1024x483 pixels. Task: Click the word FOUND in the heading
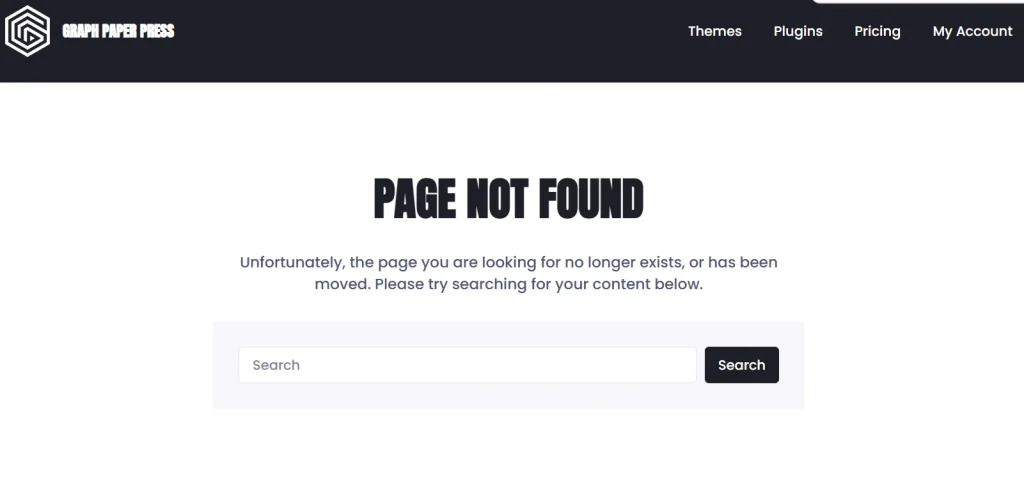point(591,199)
